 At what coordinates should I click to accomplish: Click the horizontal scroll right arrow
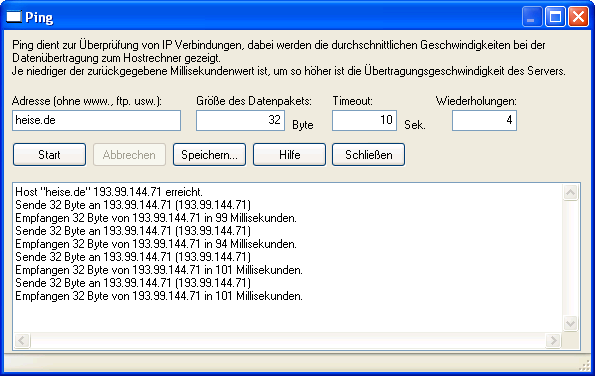(553, 340)
